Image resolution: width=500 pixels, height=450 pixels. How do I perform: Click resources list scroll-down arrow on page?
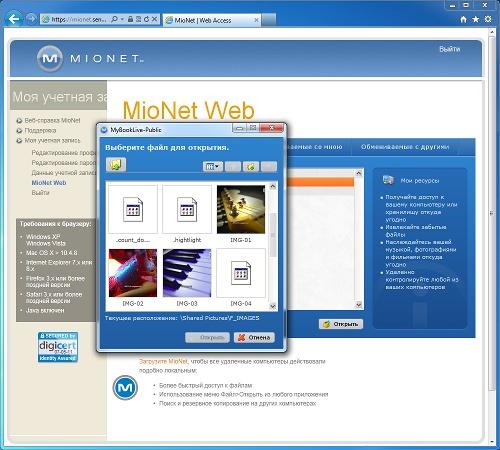click(x=359, y=305)
